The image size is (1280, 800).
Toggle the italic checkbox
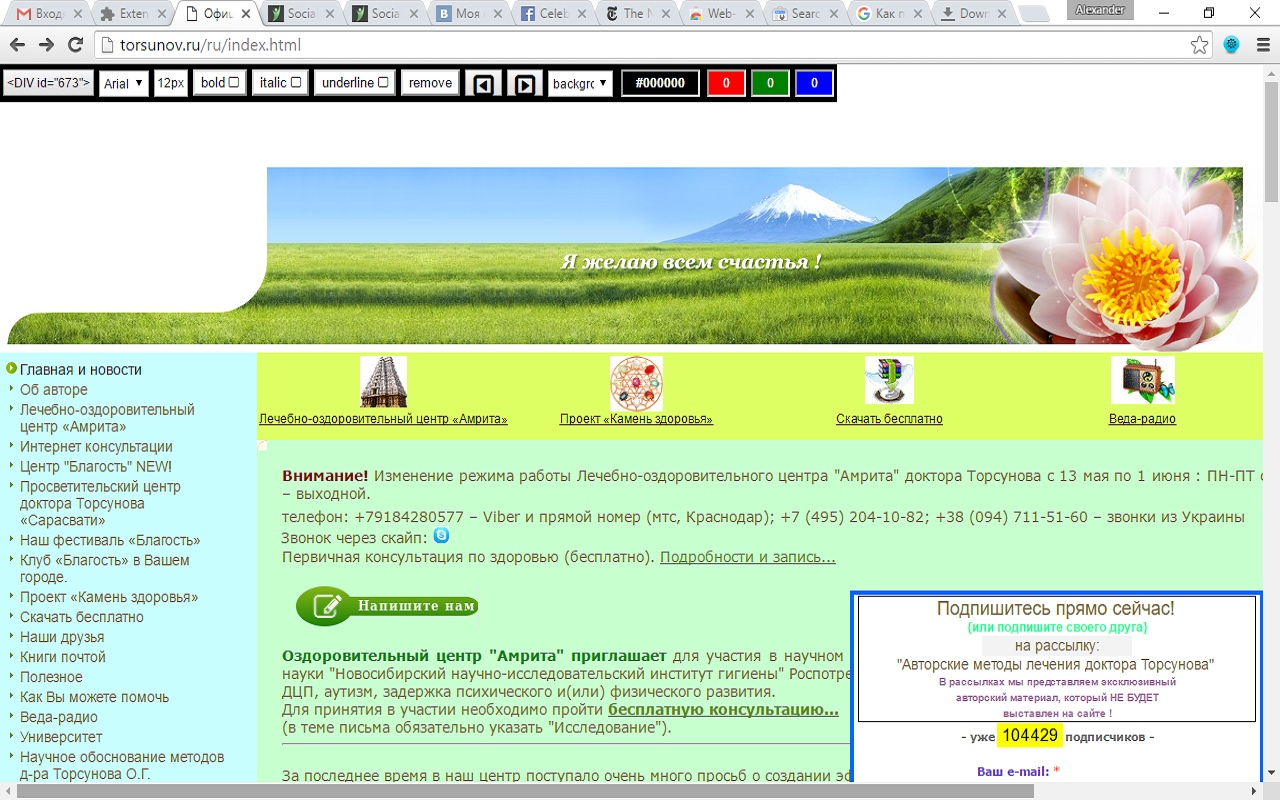tap(296, 83)
